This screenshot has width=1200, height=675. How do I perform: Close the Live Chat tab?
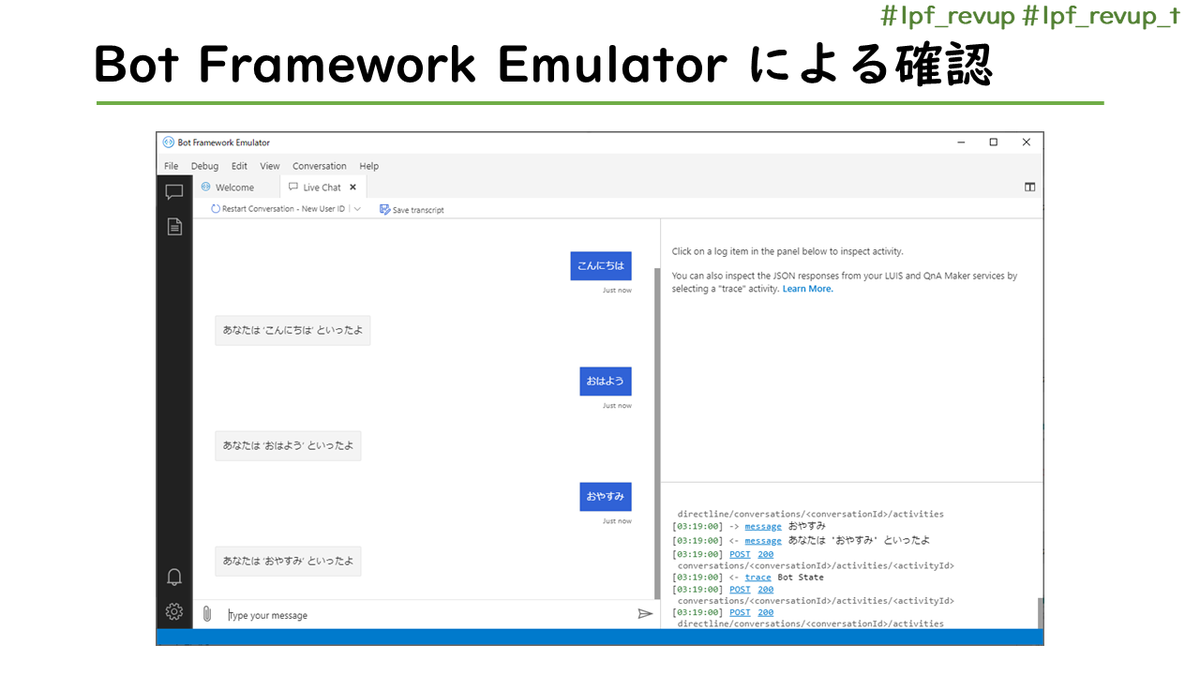coord(352,187)
